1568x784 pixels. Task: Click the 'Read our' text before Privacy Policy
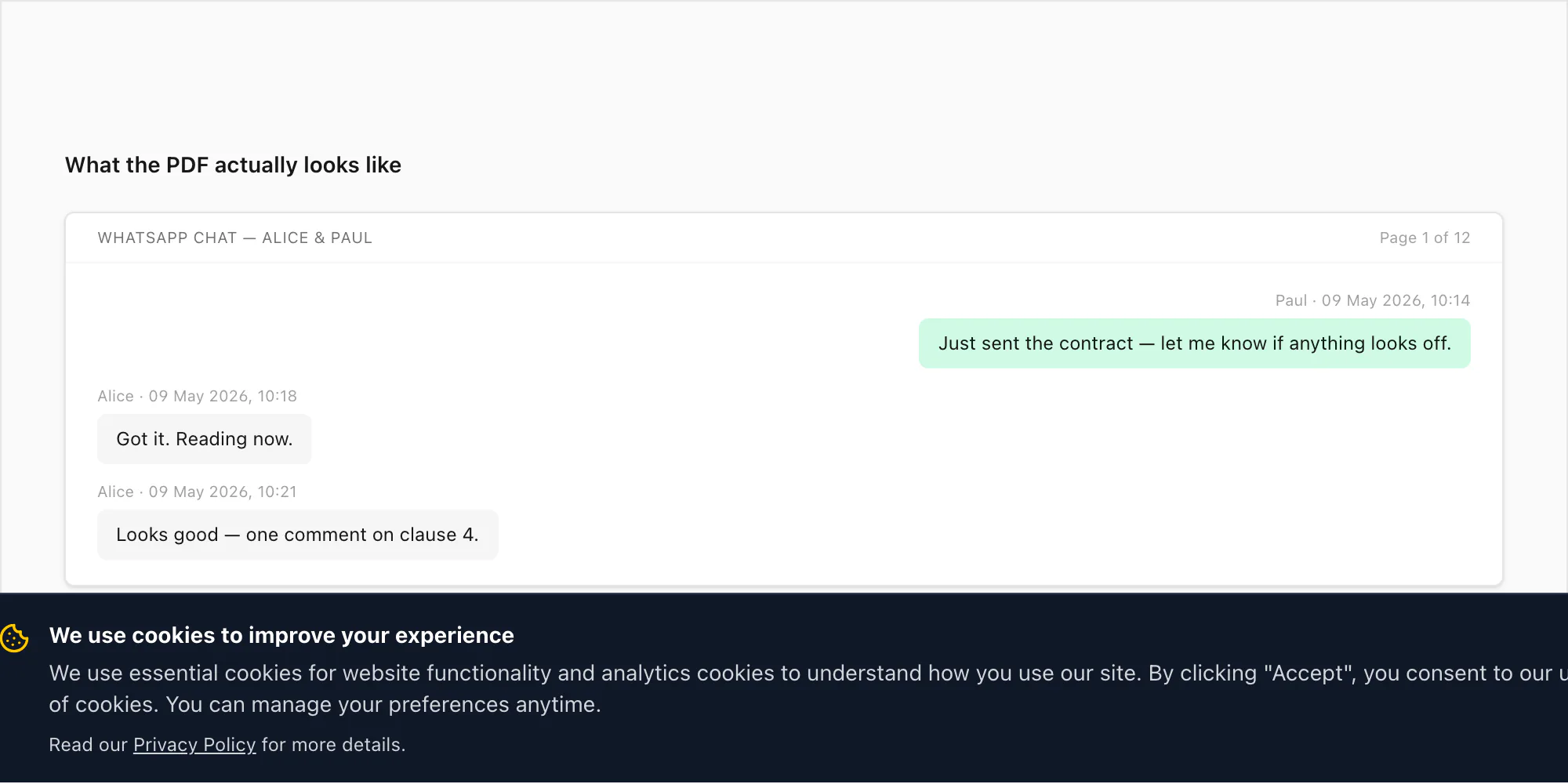point(88,745)
